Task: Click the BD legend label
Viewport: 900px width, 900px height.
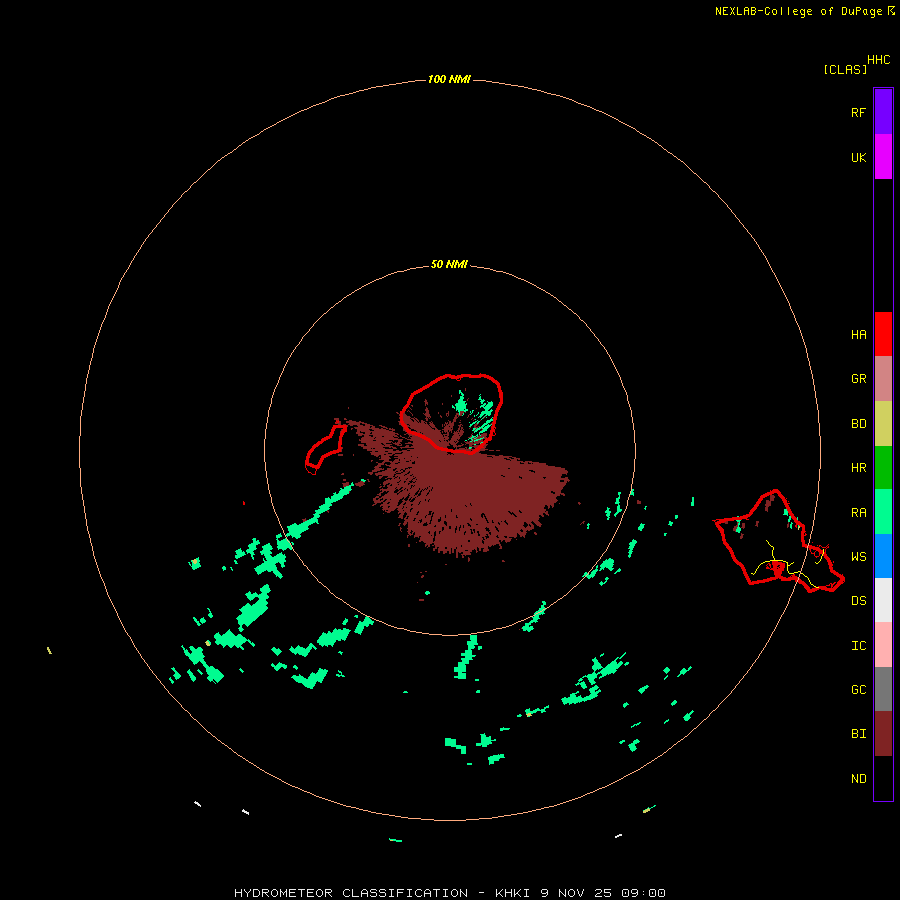Action: [858, 424]
